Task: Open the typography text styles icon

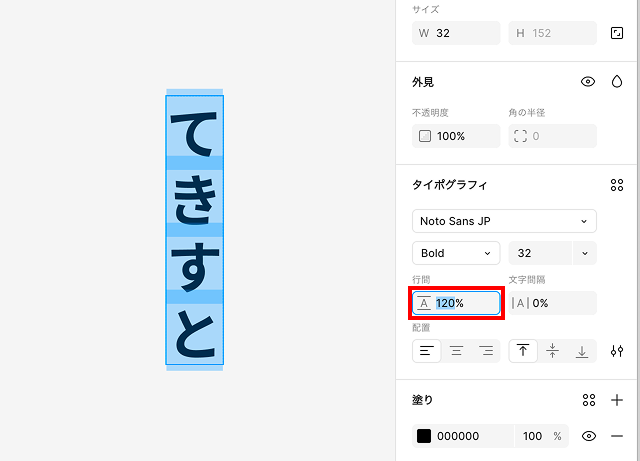Action: pos(617,185)
